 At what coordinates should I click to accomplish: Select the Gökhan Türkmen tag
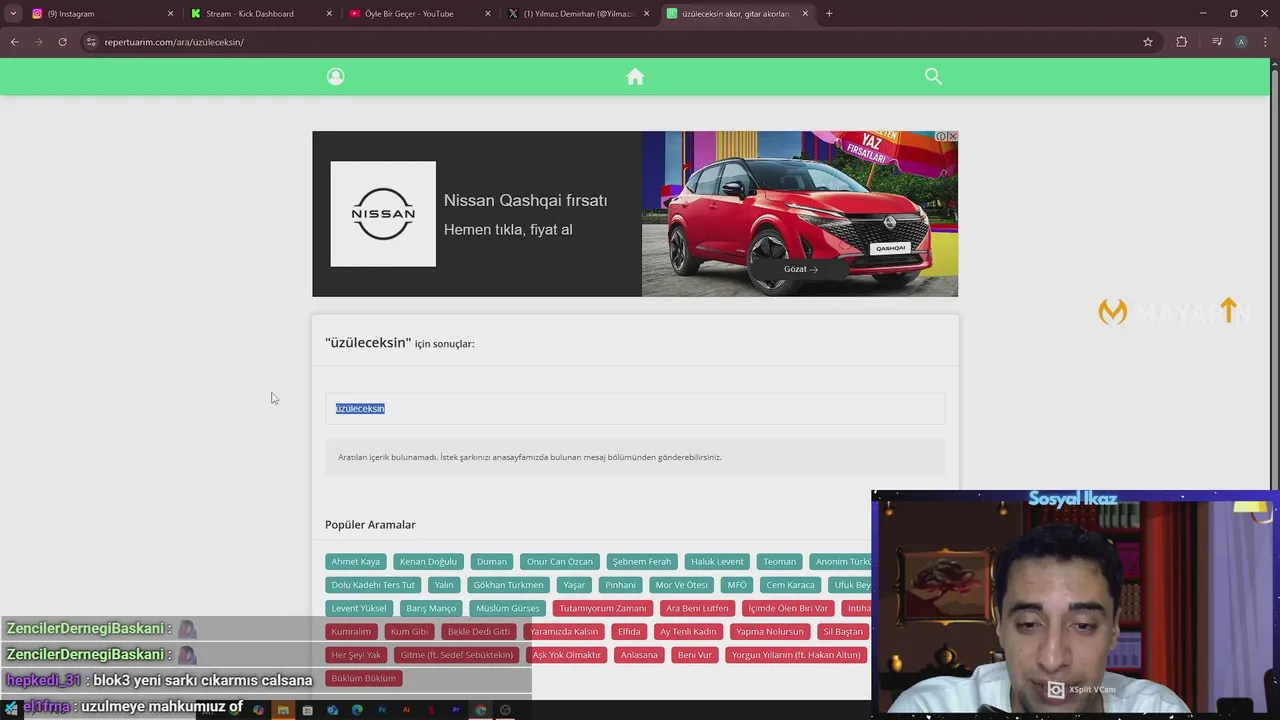[x=508, y=585]
